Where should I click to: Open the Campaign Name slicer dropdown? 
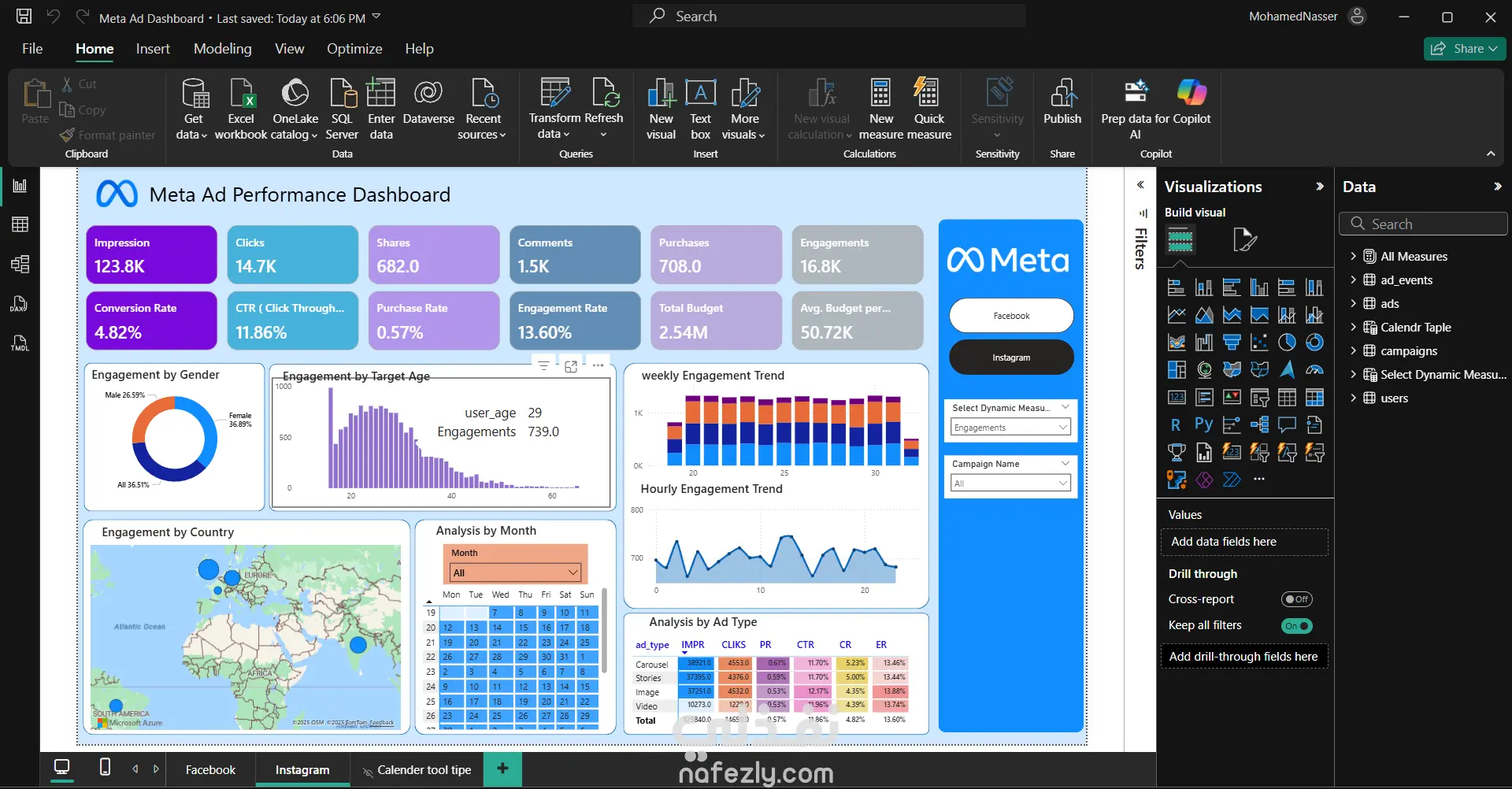click(x=1011, y=483)
